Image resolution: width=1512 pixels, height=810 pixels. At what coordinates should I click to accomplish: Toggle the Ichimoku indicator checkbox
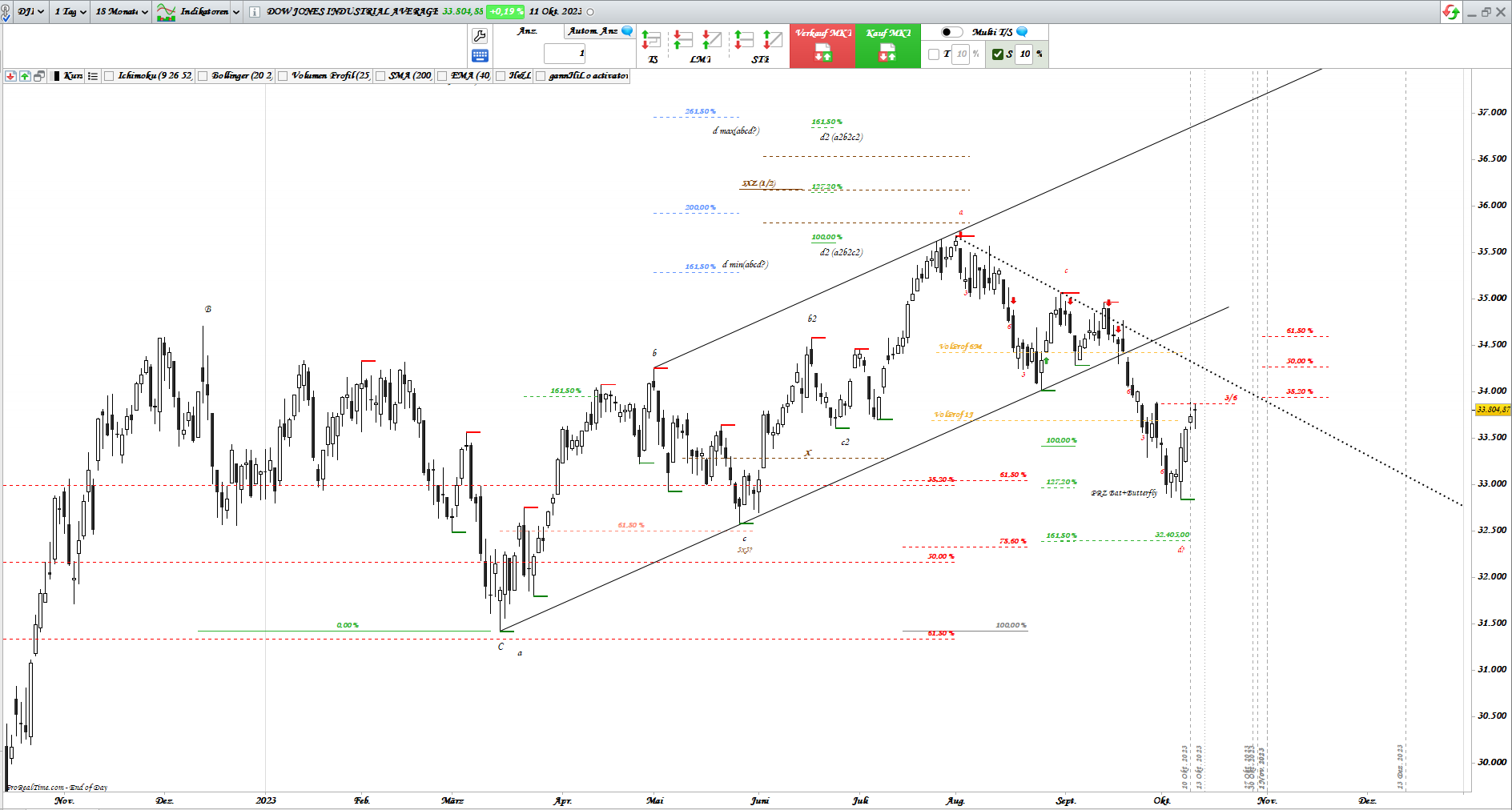110,76
